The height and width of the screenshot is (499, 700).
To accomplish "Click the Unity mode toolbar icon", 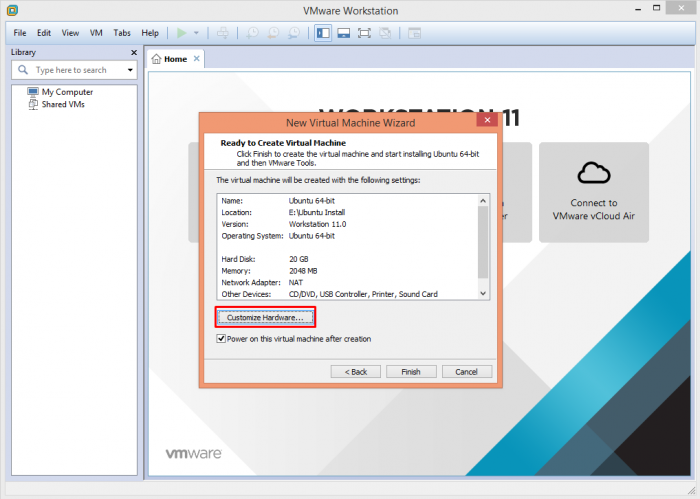I will tap(385, 33).
